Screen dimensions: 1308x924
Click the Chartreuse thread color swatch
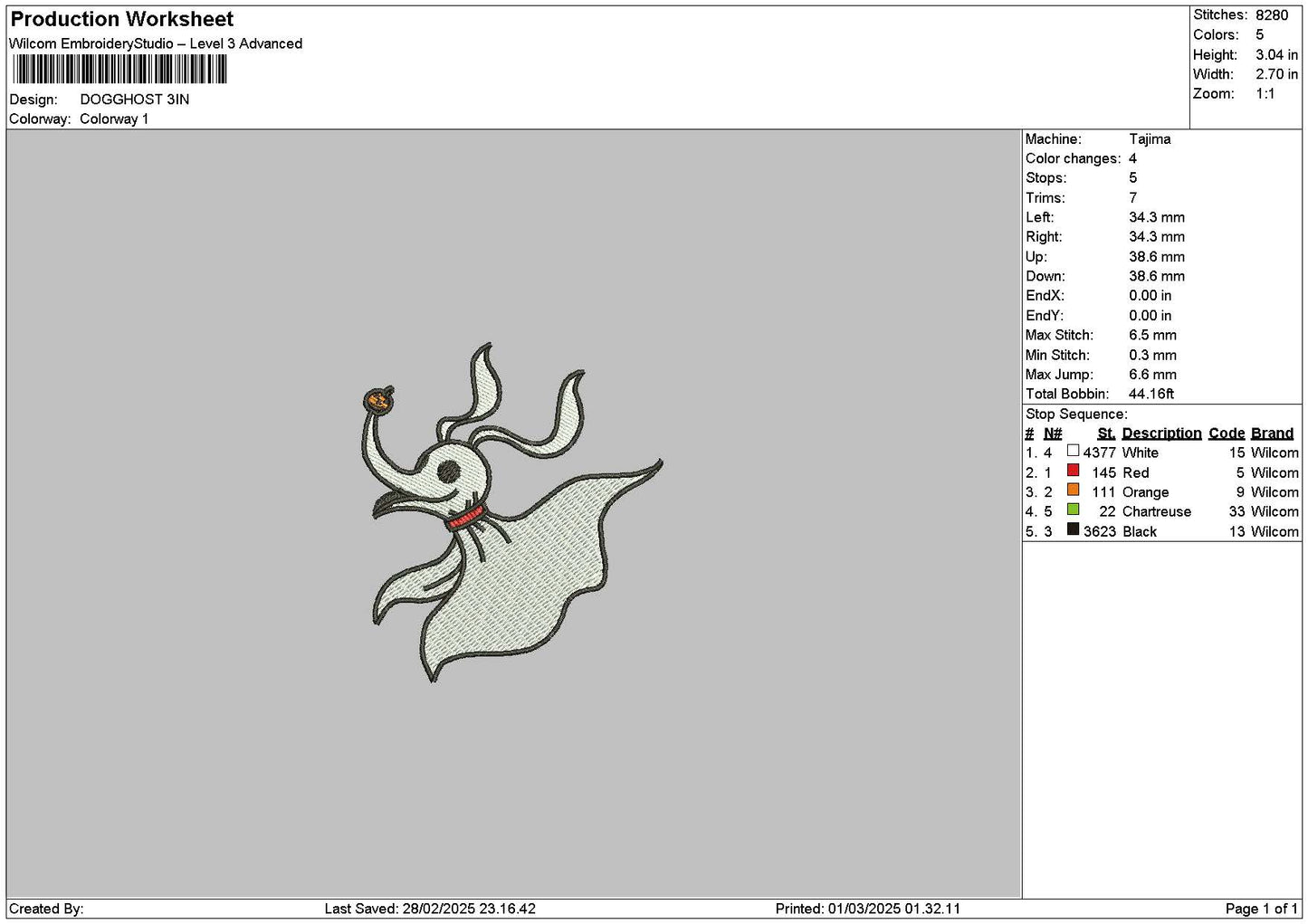click(1073, 510)
